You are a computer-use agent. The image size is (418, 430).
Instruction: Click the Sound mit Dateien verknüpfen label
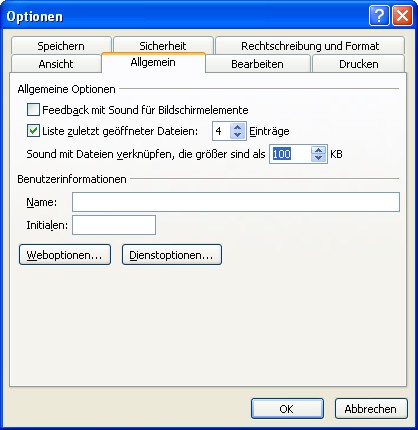point(146,154)
